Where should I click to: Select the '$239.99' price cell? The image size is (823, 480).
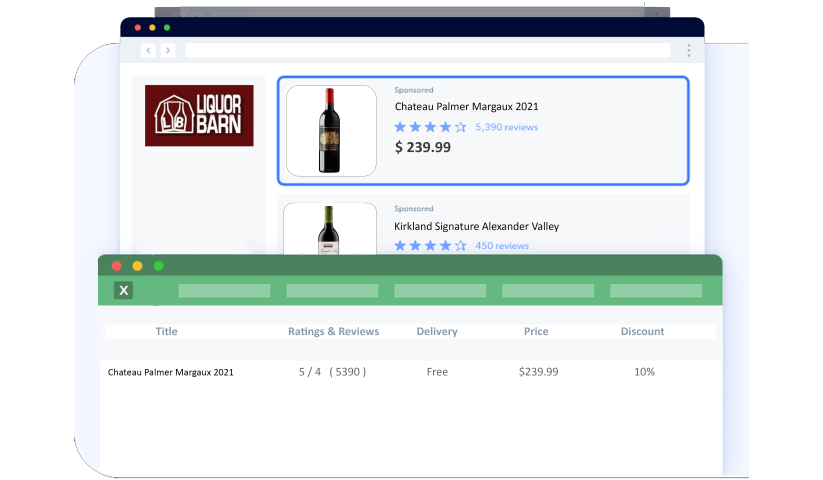539,372
